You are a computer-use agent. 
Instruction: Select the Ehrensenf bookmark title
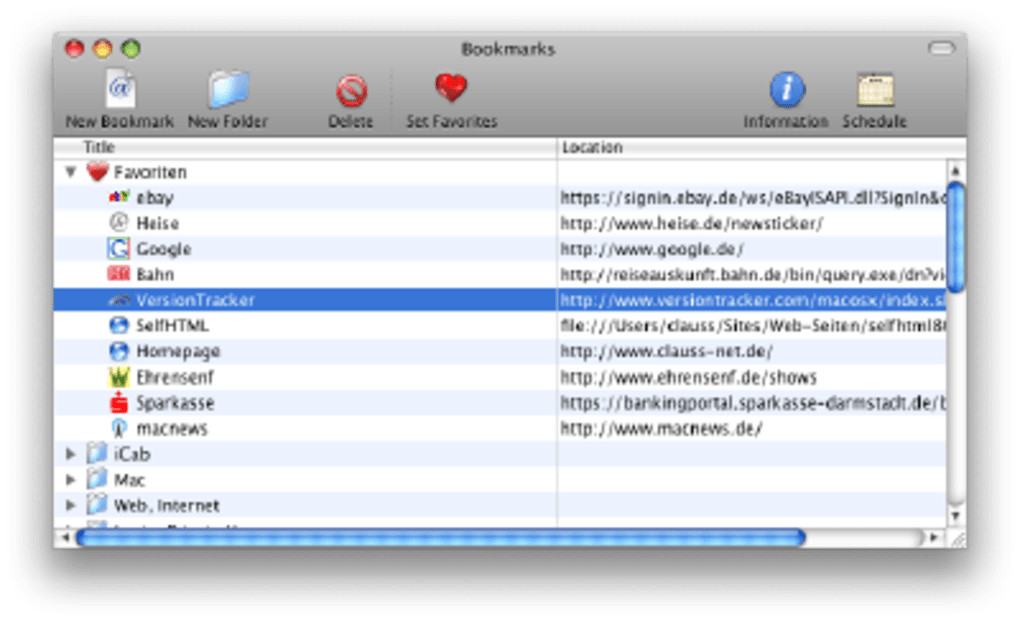click(x=175, y=377)
